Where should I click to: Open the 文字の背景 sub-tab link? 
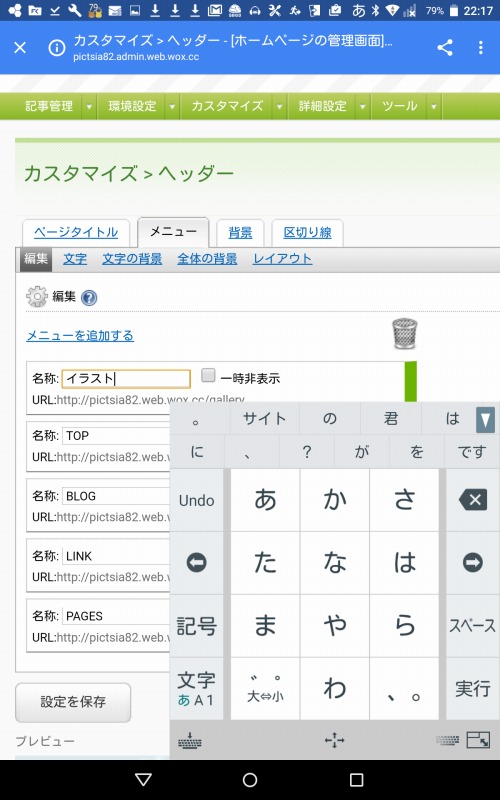[x=132, y=259]
